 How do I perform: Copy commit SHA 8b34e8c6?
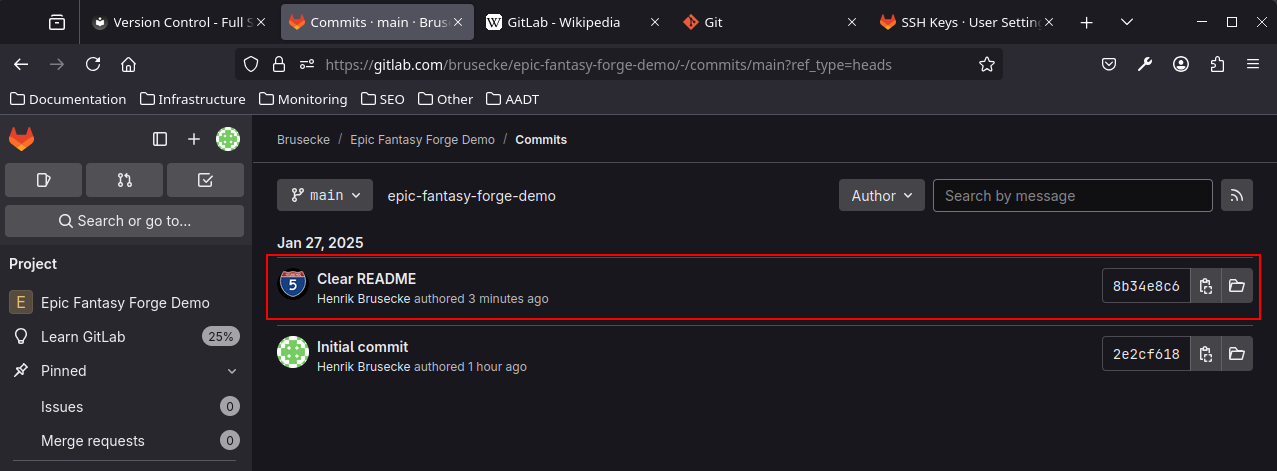coord(1206,286)
